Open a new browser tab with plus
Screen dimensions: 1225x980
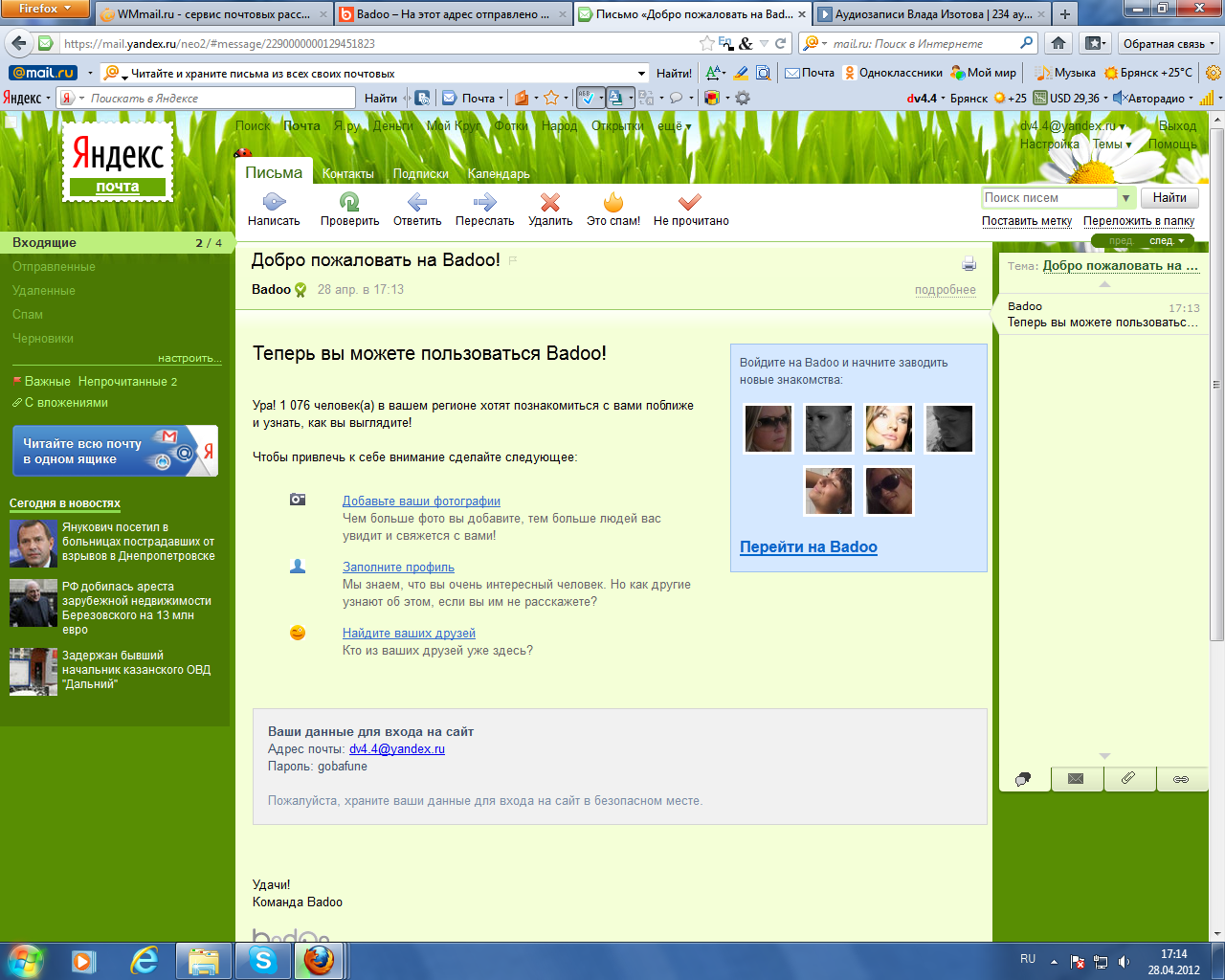[1065, 14]
